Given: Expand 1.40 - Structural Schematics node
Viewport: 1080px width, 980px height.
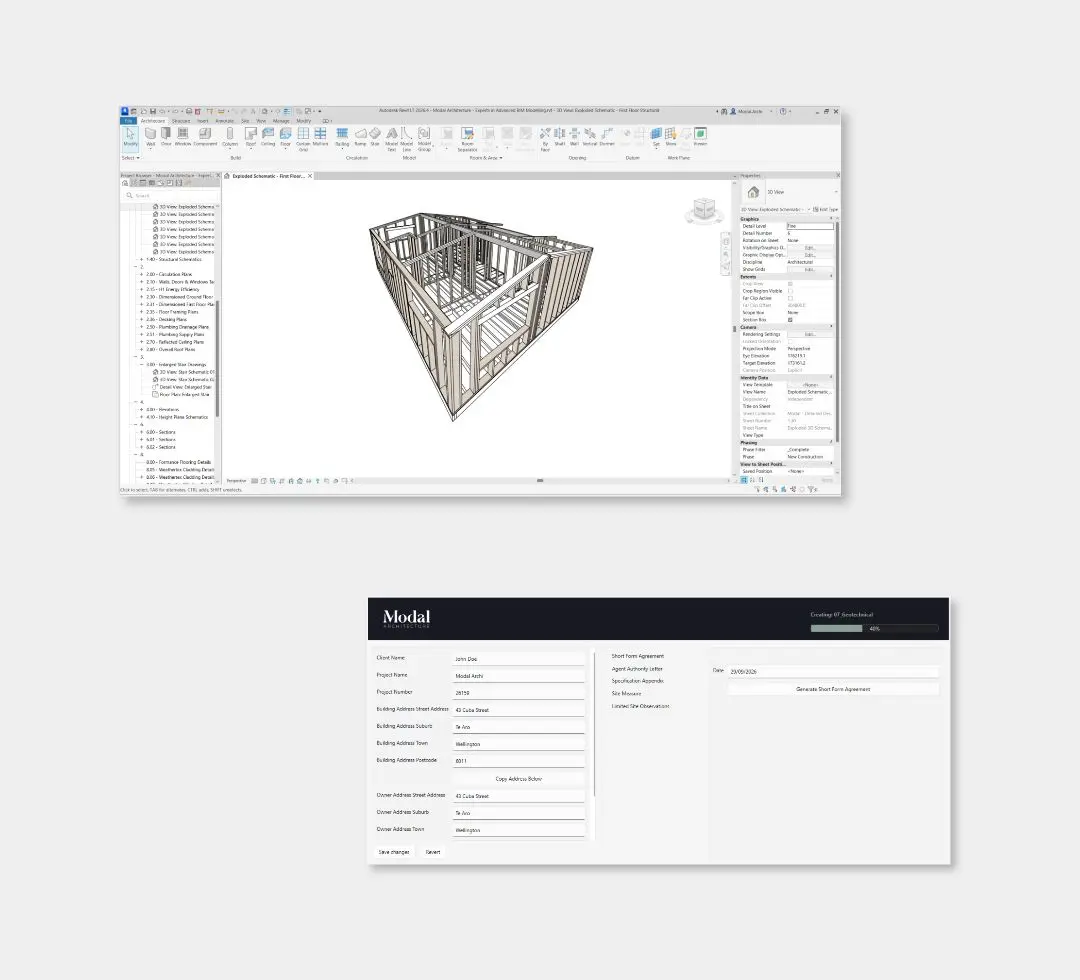Looking at the screenshot, I should coord(141,260).
